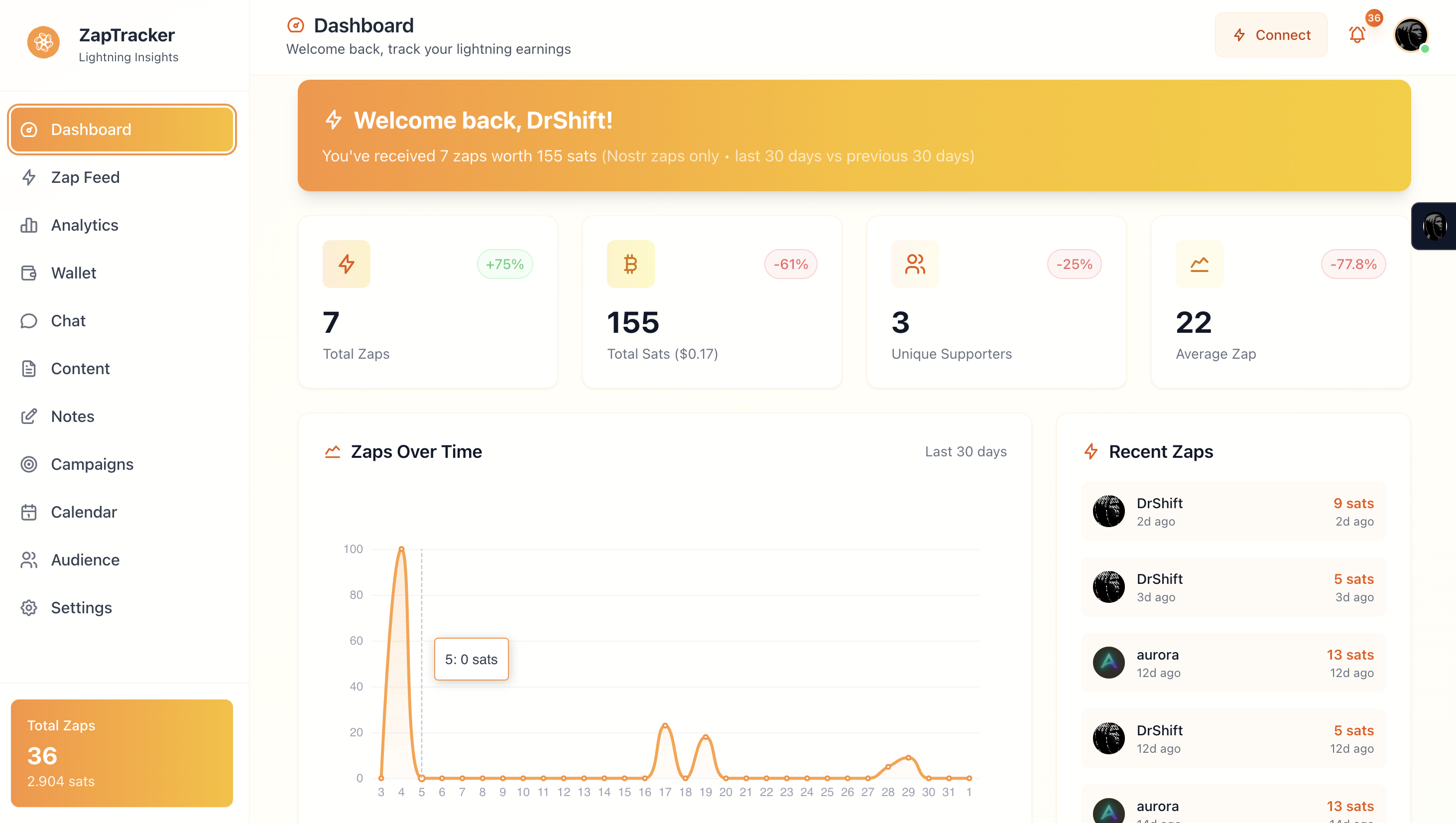
Task: Expand the collapsed avatar tab on right edge
Action: 1434,226
